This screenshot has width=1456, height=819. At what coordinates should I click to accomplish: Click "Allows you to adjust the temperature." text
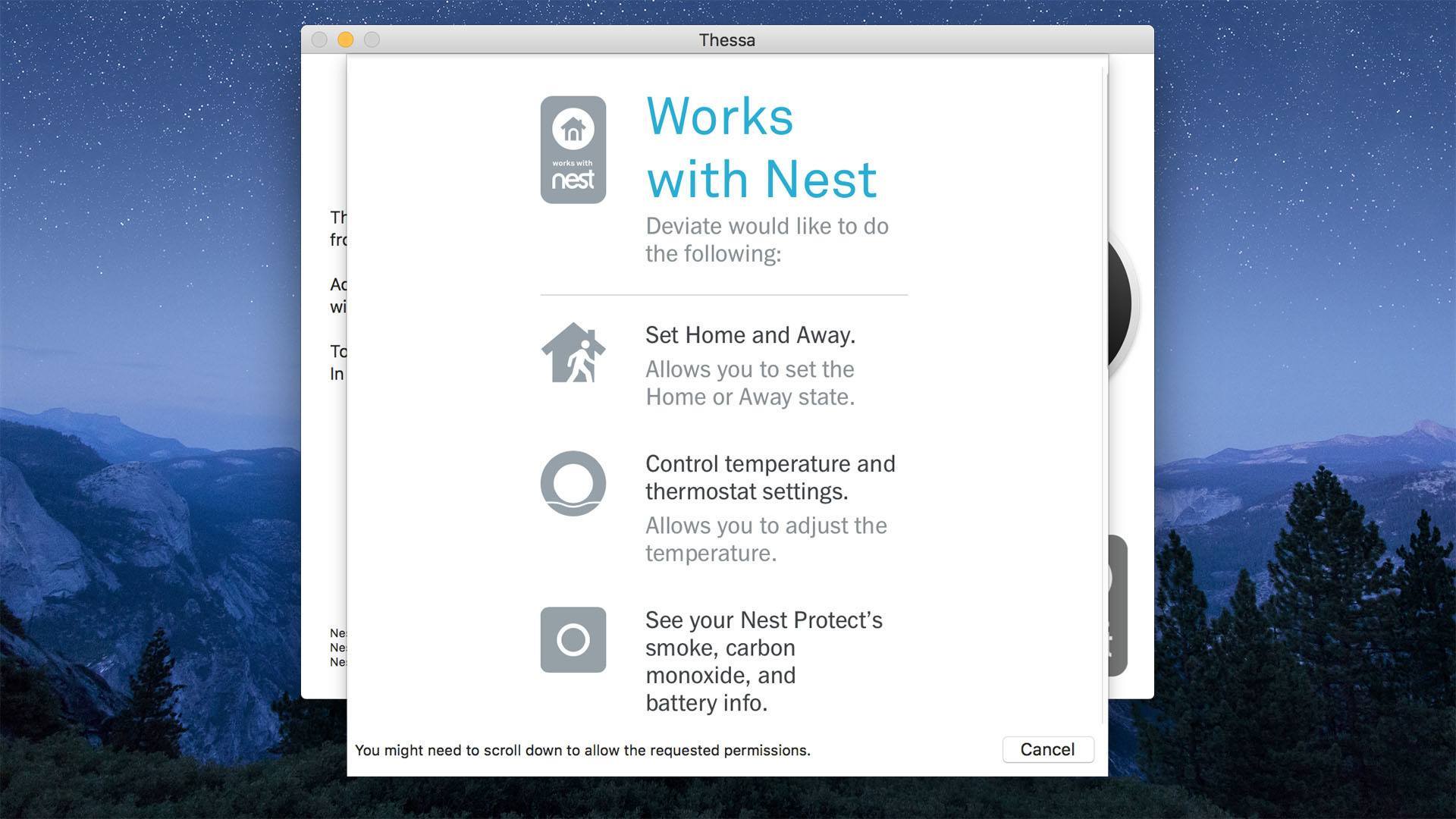(766, 539)
